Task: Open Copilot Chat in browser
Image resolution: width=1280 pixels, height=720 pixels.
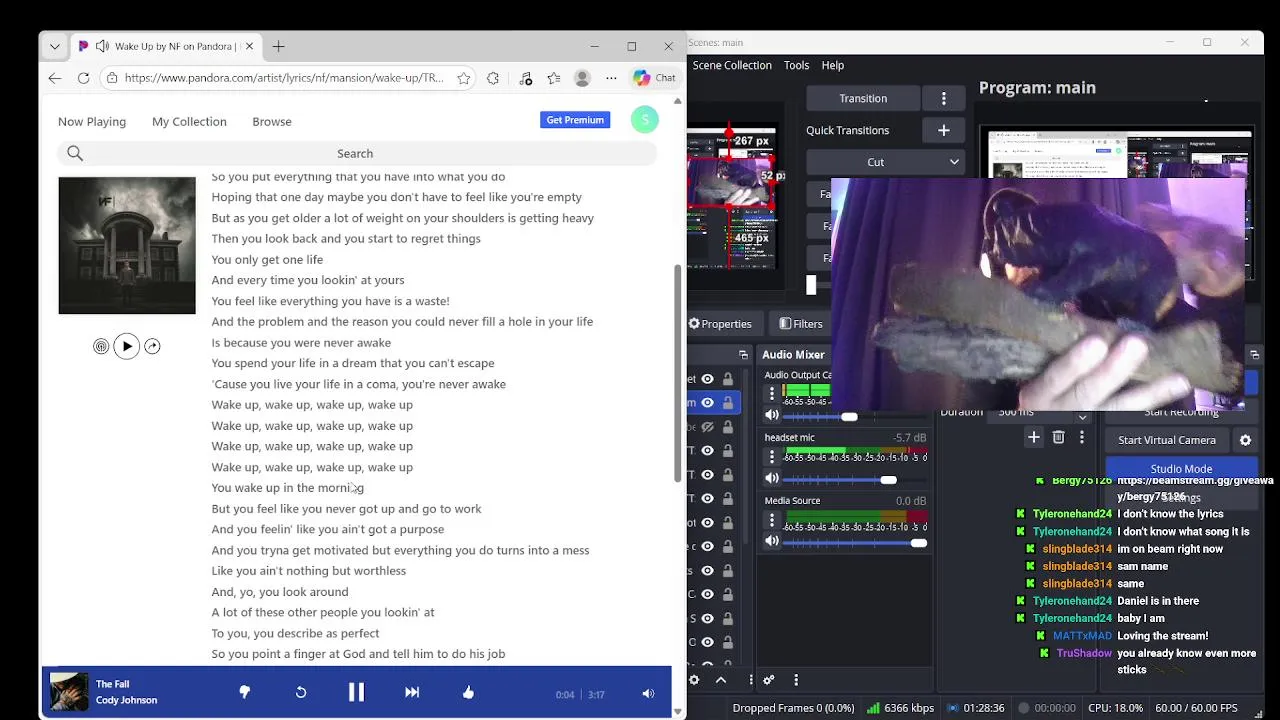Action: pos(654,78)
